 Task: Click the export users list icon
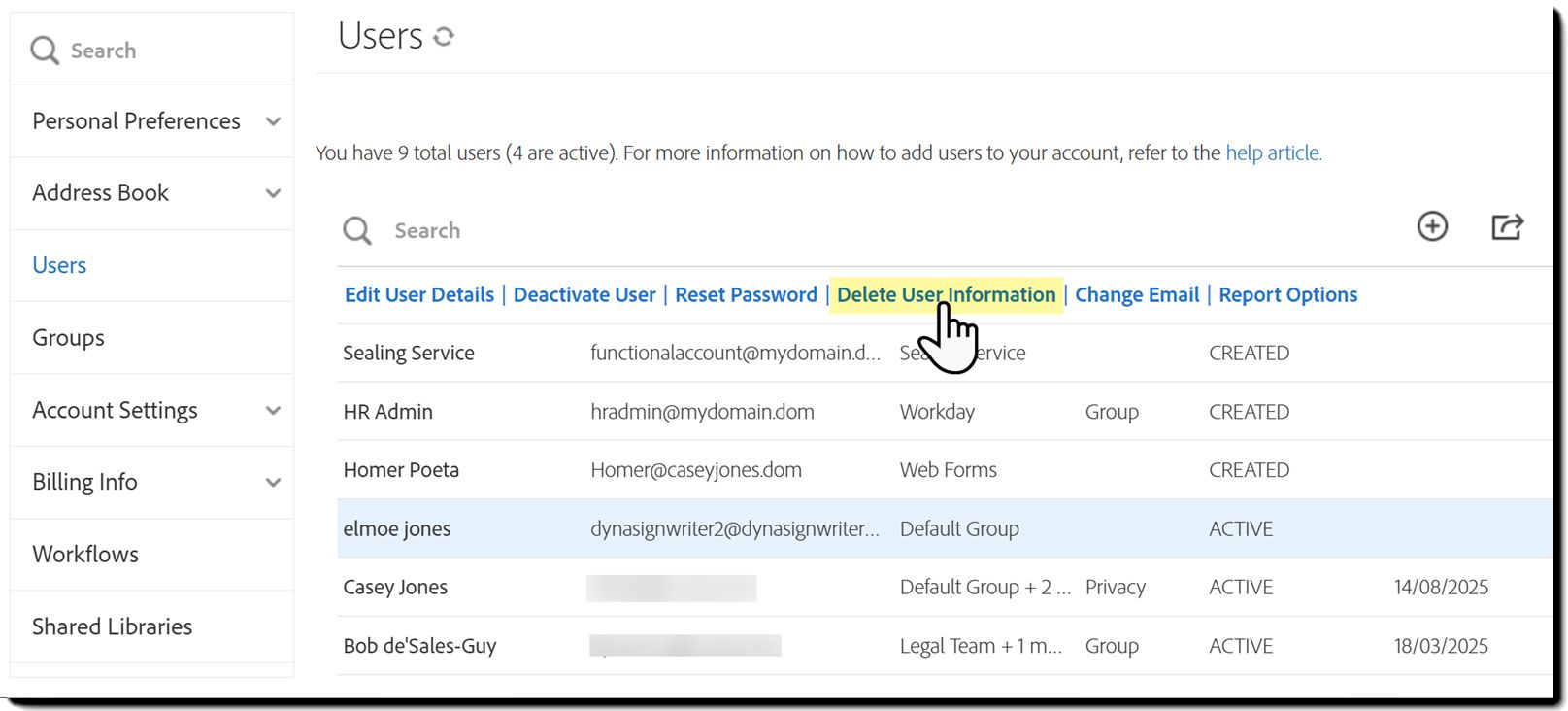click(x=1507, y=226)
